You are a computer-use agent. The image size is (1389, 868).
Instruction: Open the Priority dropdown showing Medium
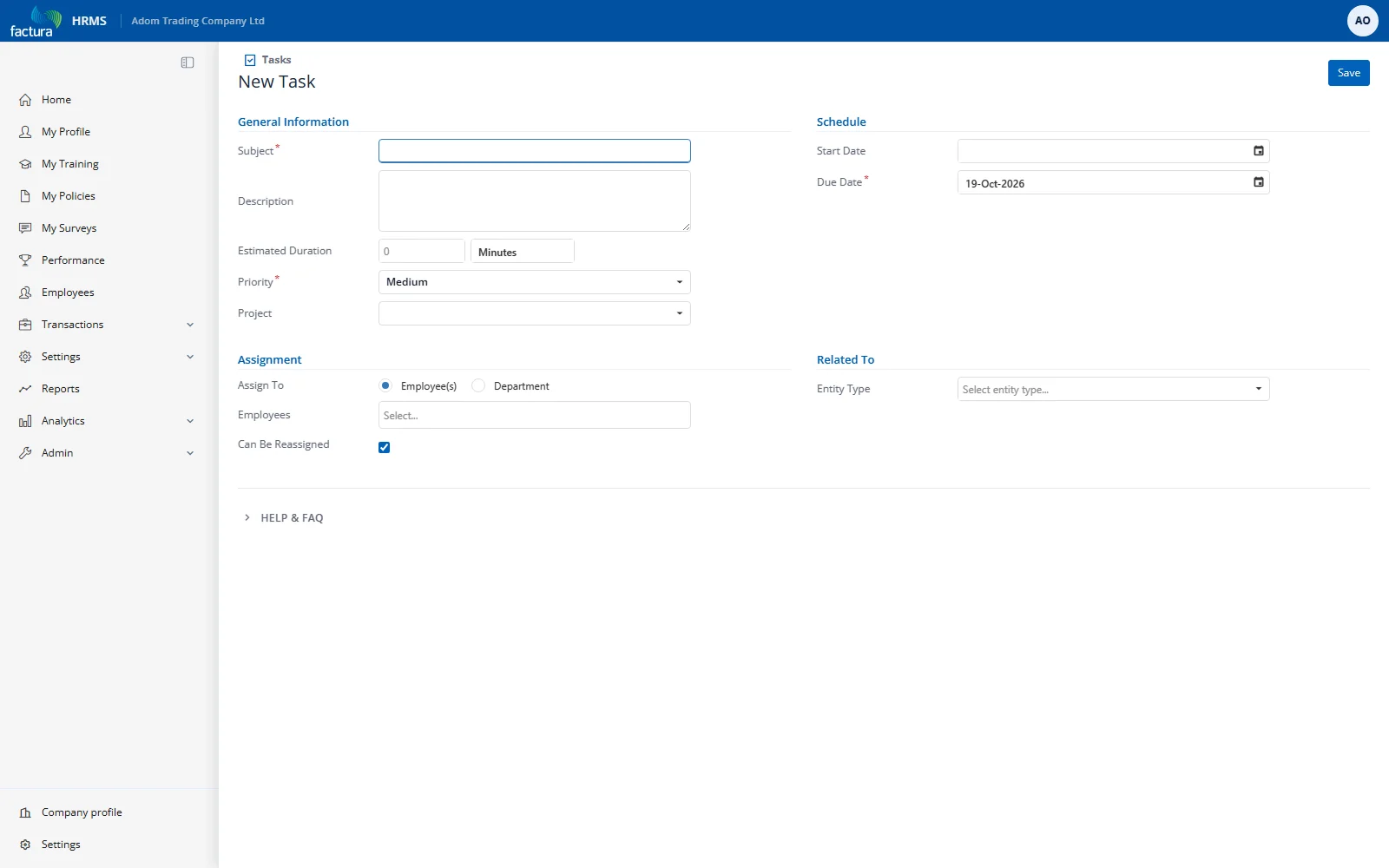tap(535, 282)
